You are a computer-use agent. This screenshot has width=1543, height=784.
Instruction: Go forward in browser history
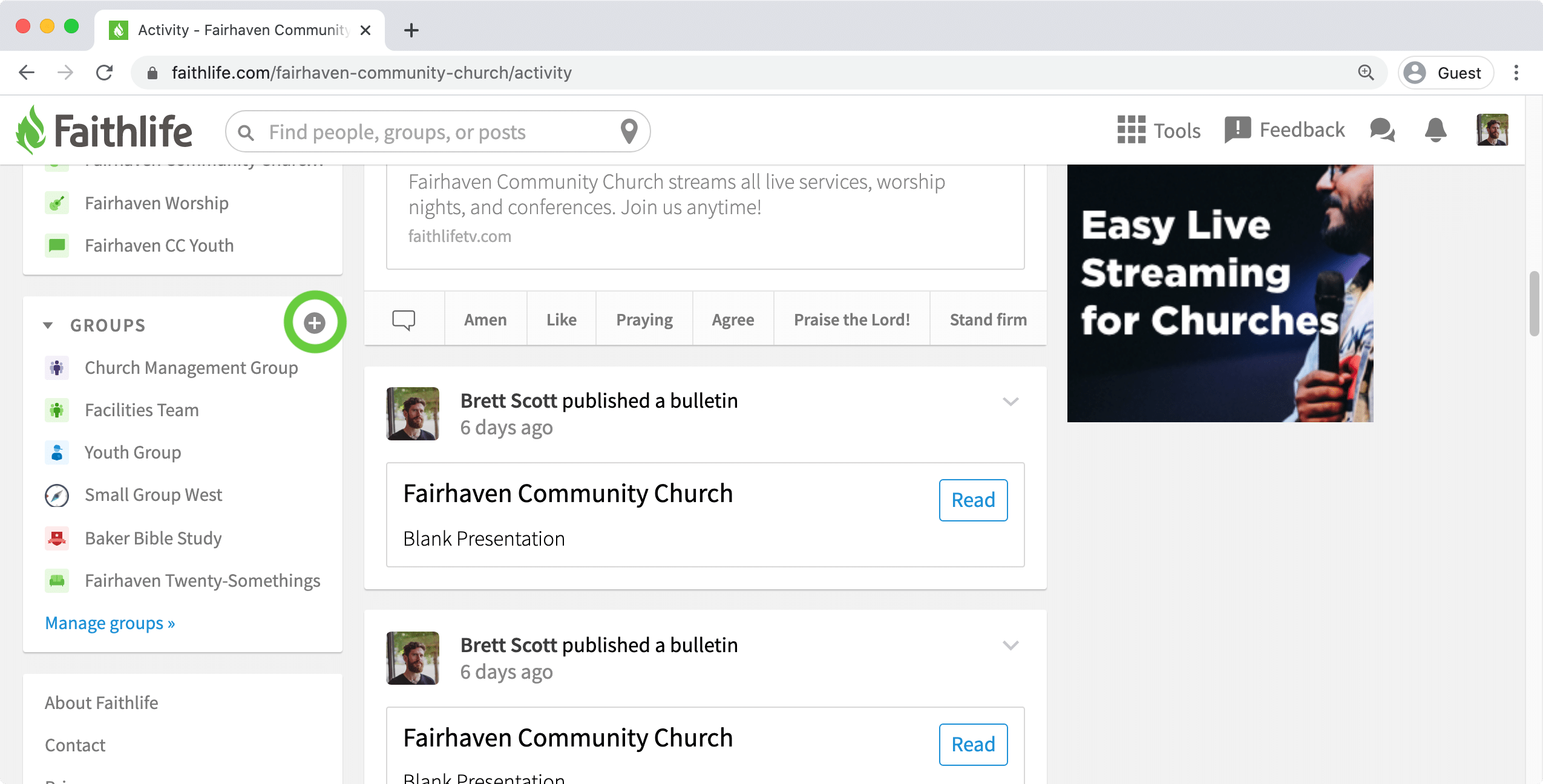[65, 73]
